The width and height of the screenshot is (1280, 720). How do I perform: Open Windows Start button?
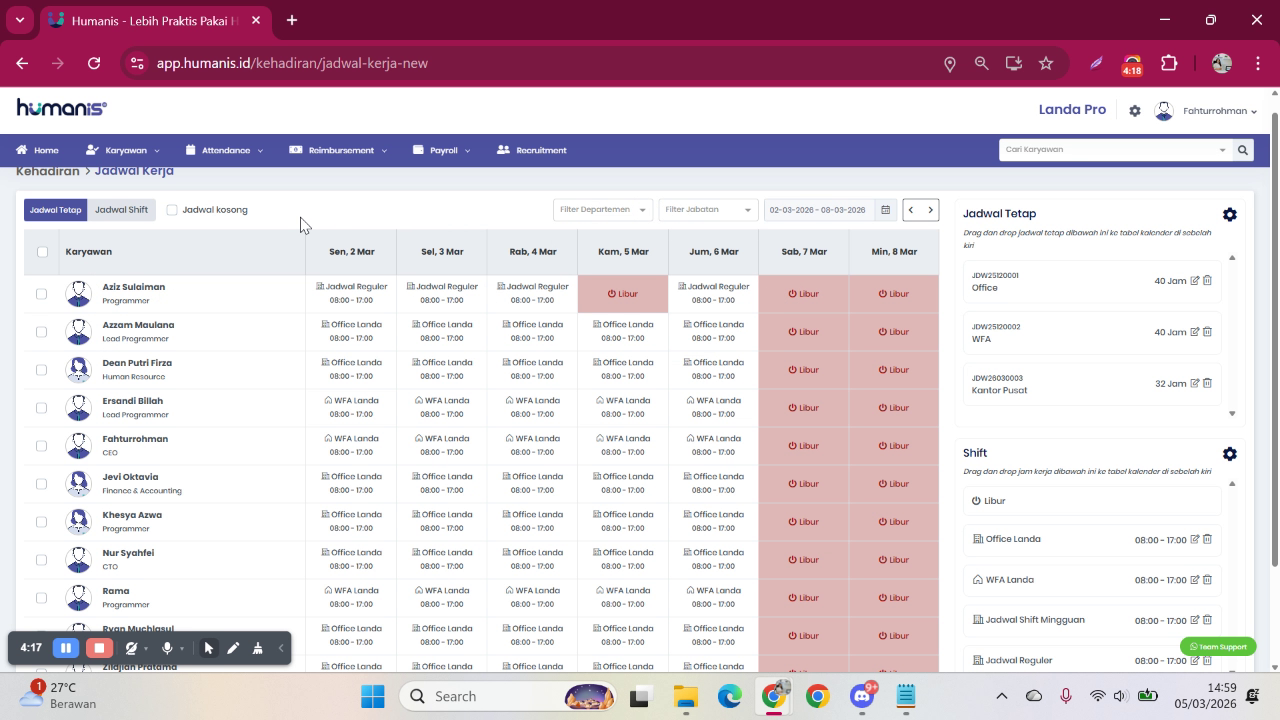[373, 696]
